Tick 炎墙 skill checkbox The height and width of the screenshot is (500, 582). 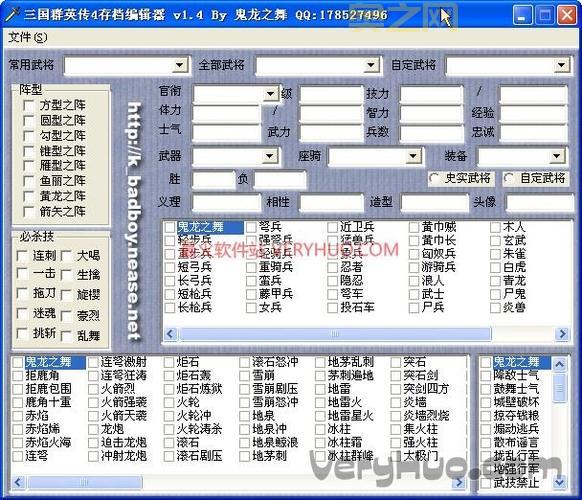click(396, 402)
